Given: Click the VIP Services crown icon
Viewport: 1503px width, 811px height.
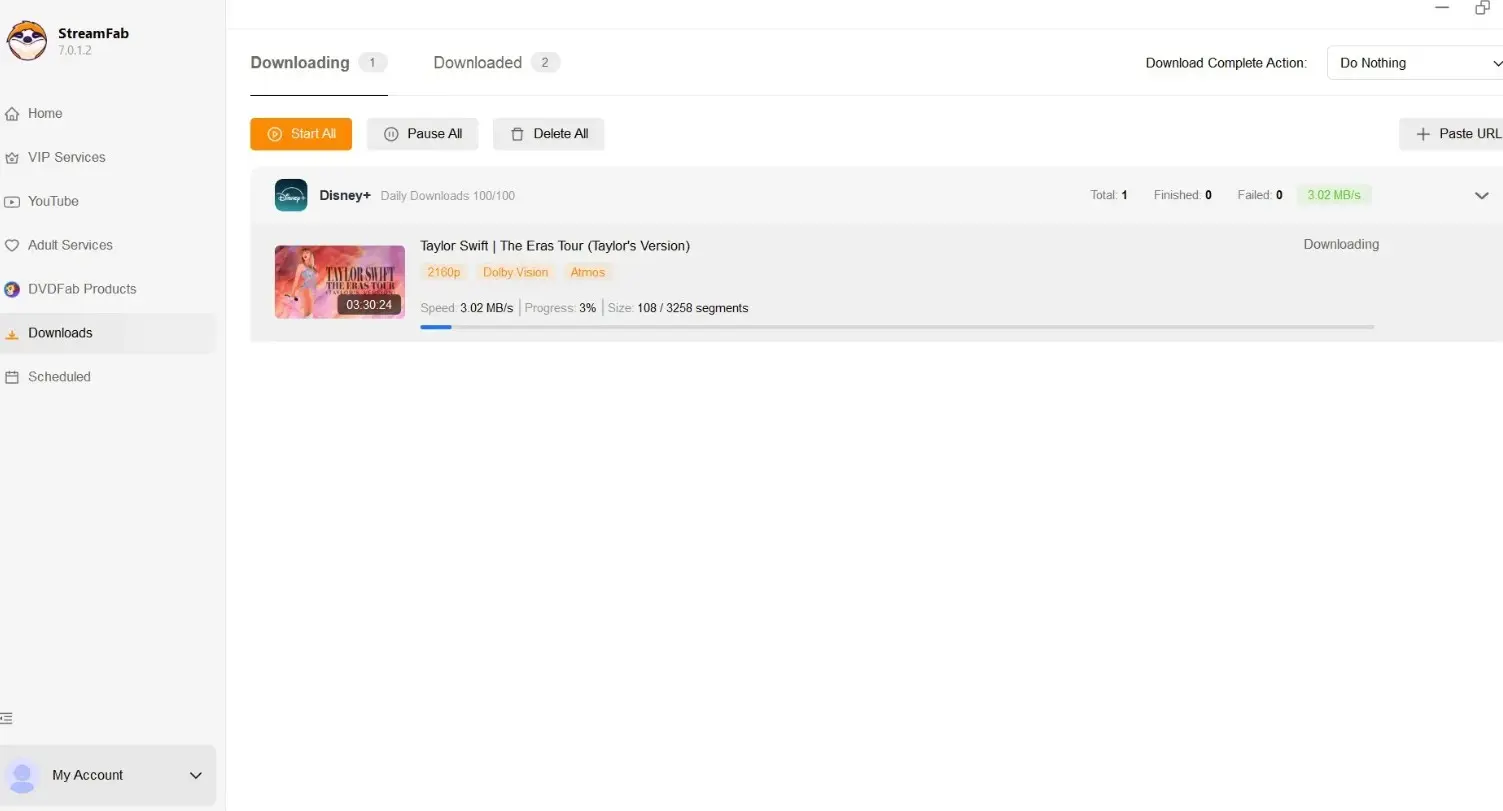Looking at the screenshot, I should (x=12, y=158).
